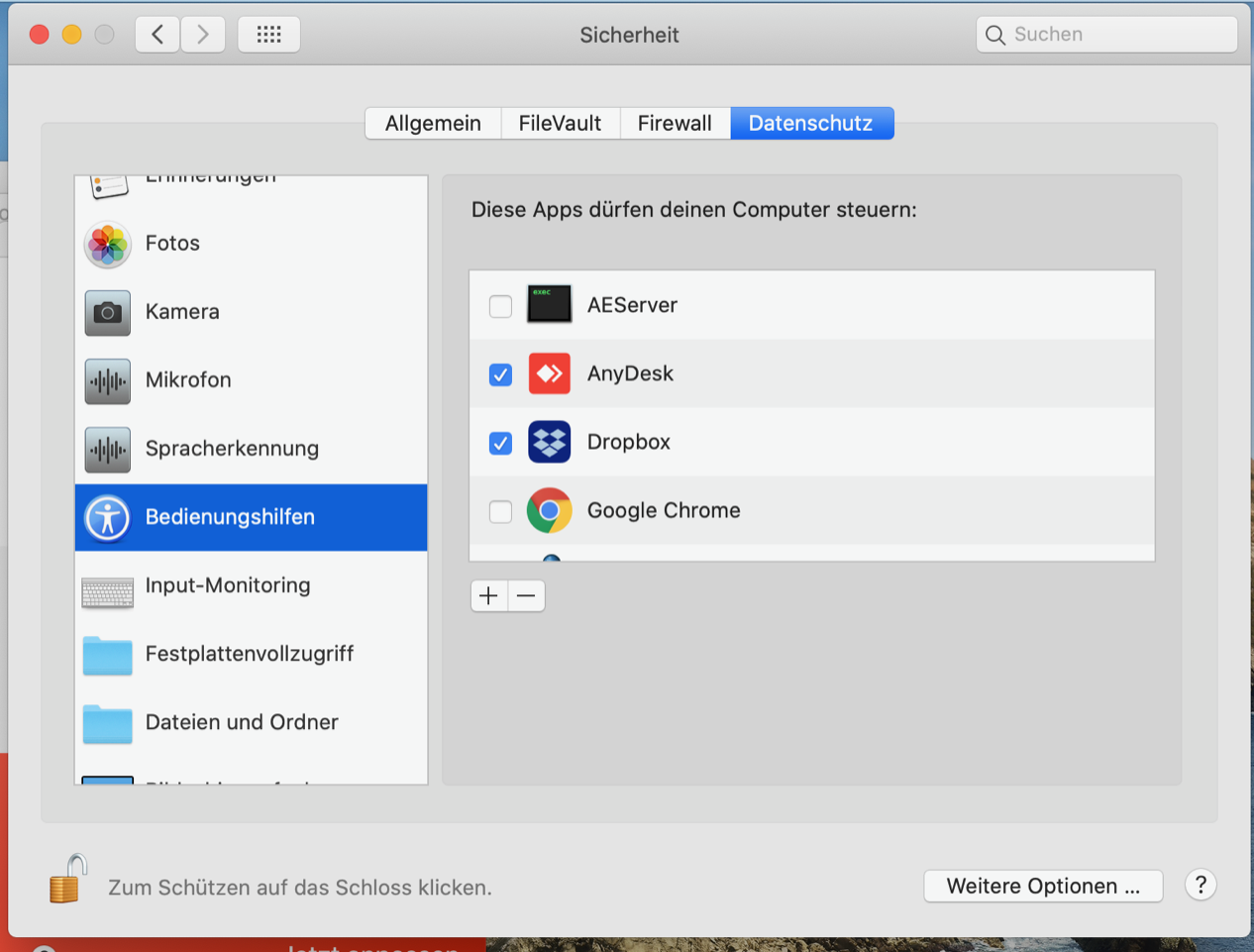The height and width of the screenshot is (952, 1254).
Task: Select the Kamera label in sidebar
Action: (182, 311)
